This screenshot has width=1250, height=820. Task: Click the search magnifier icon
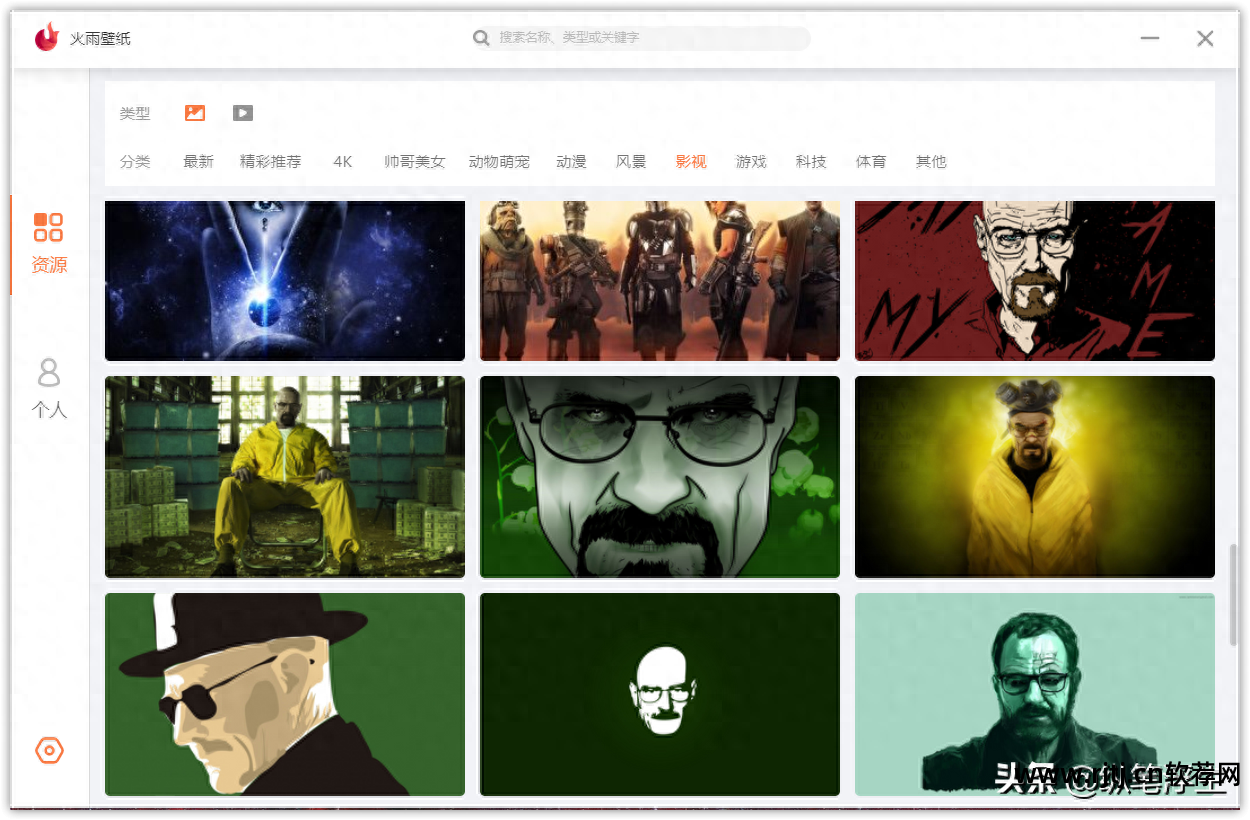[482, 38]
